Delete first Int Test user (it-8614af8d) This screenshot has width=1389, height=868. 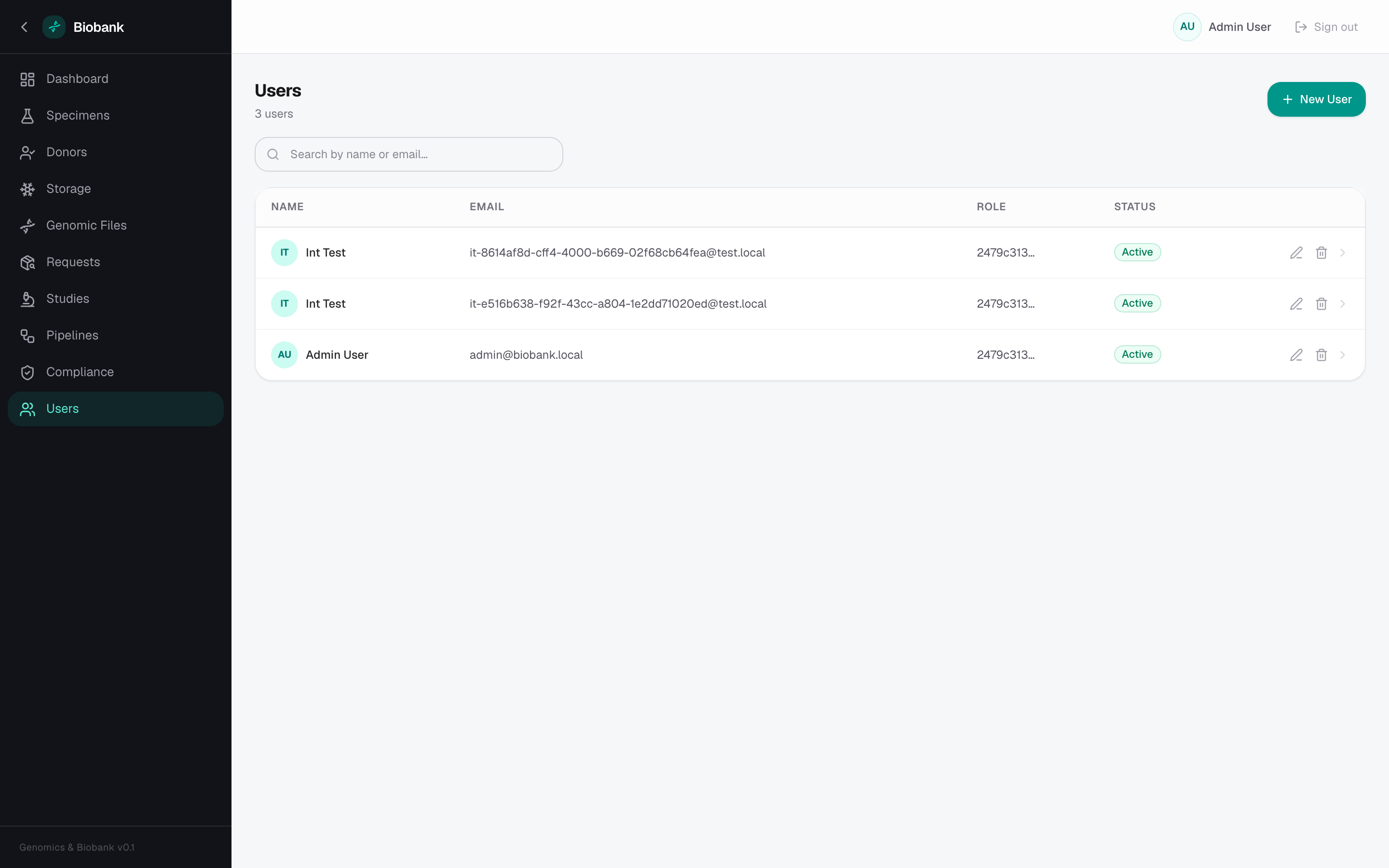1321,253
